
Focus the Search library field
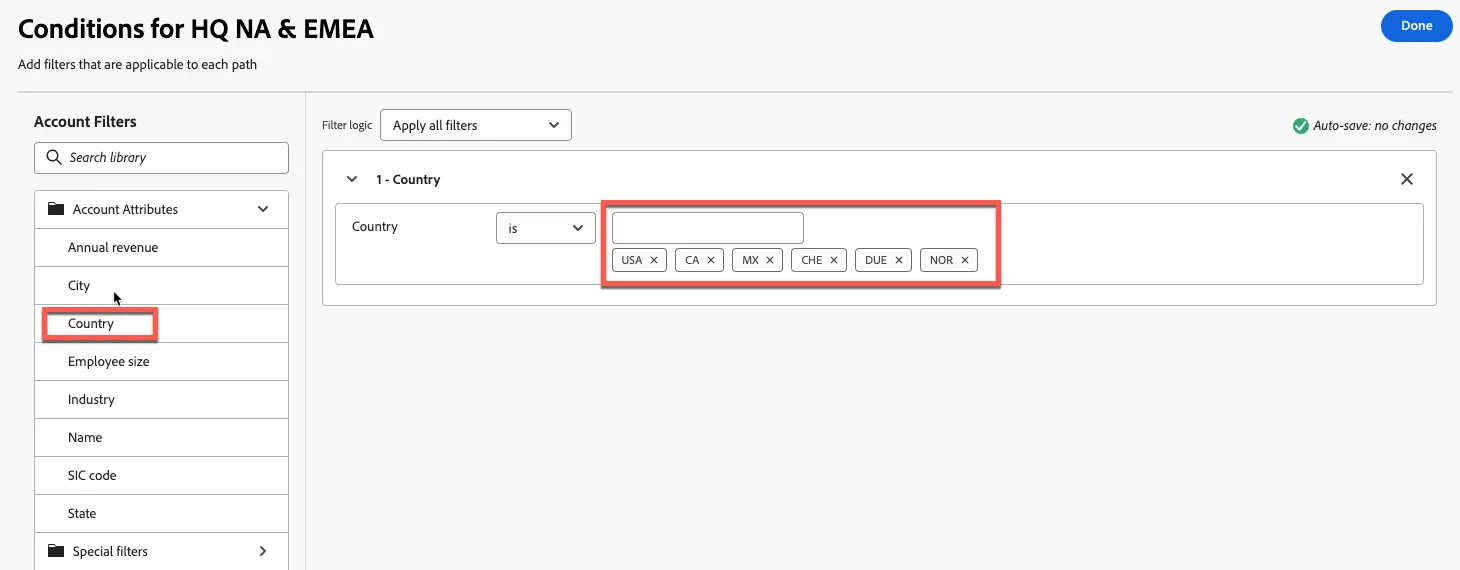click(x=161, y=158)
